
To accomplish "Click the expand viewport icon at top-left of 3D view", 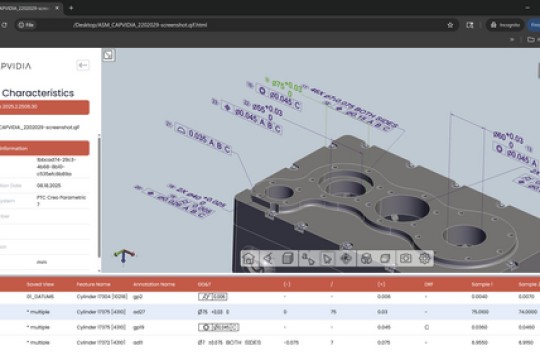I will point(108,55).
